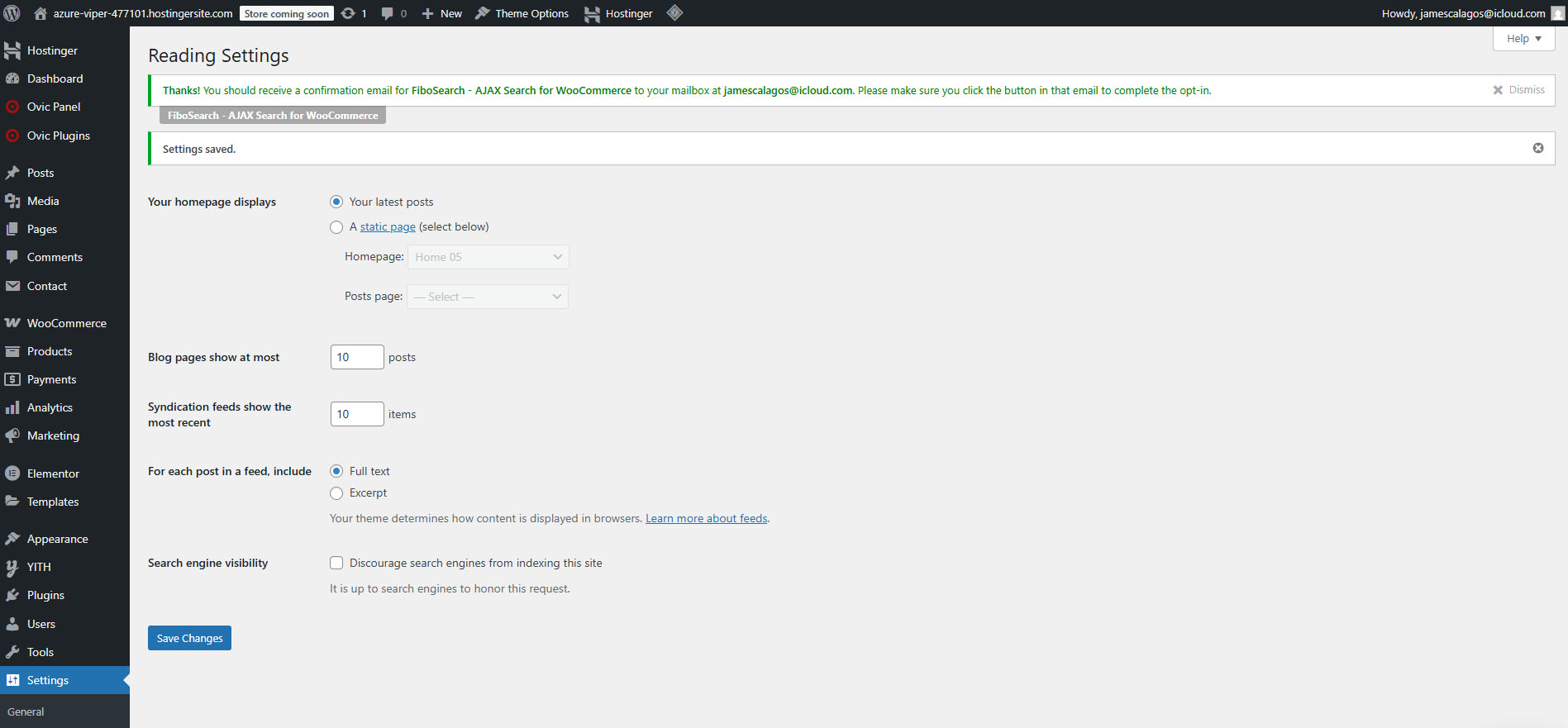Click the 'Store coming soon' badge
1568x728 pixels.
pyautogui.click(x=287, y=13)
